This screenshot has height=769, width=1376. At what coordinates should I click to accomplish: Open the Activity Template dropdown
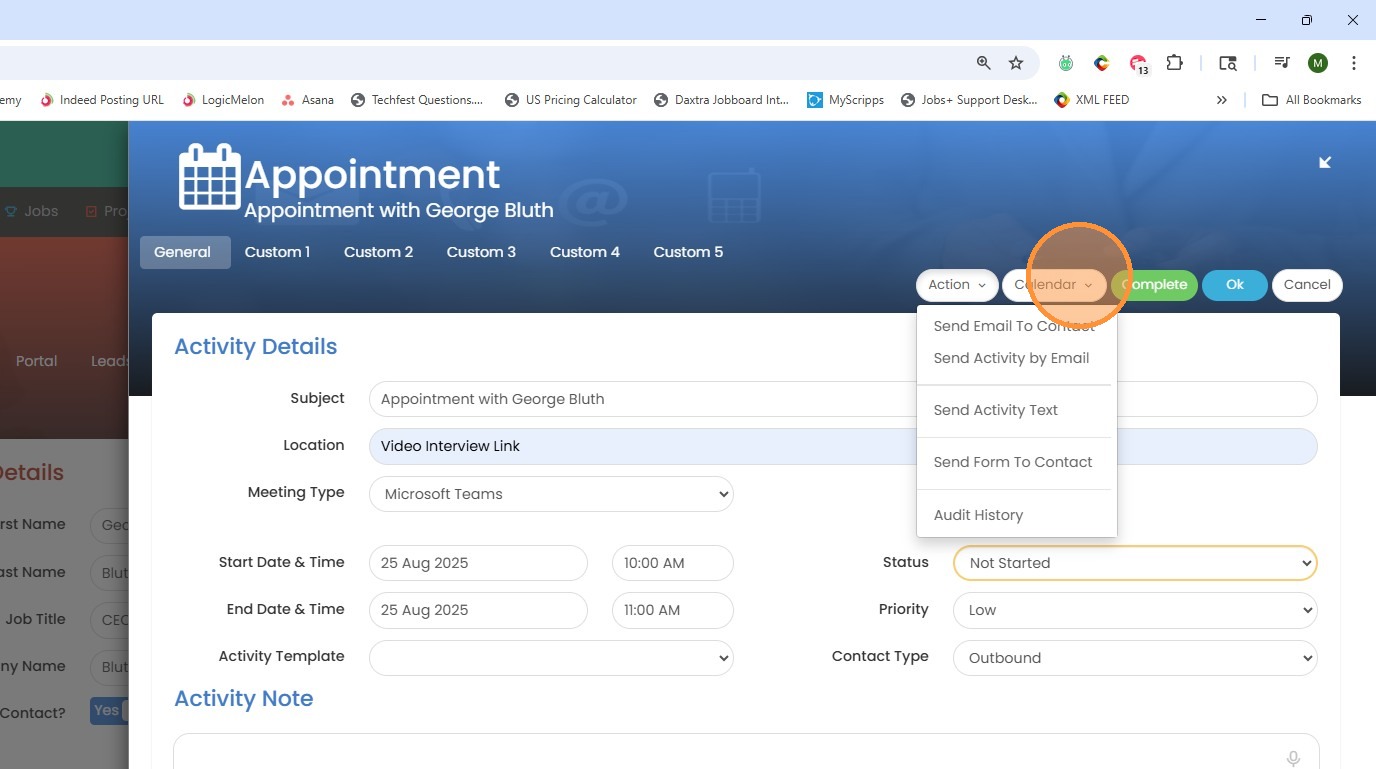coord(551,658)
